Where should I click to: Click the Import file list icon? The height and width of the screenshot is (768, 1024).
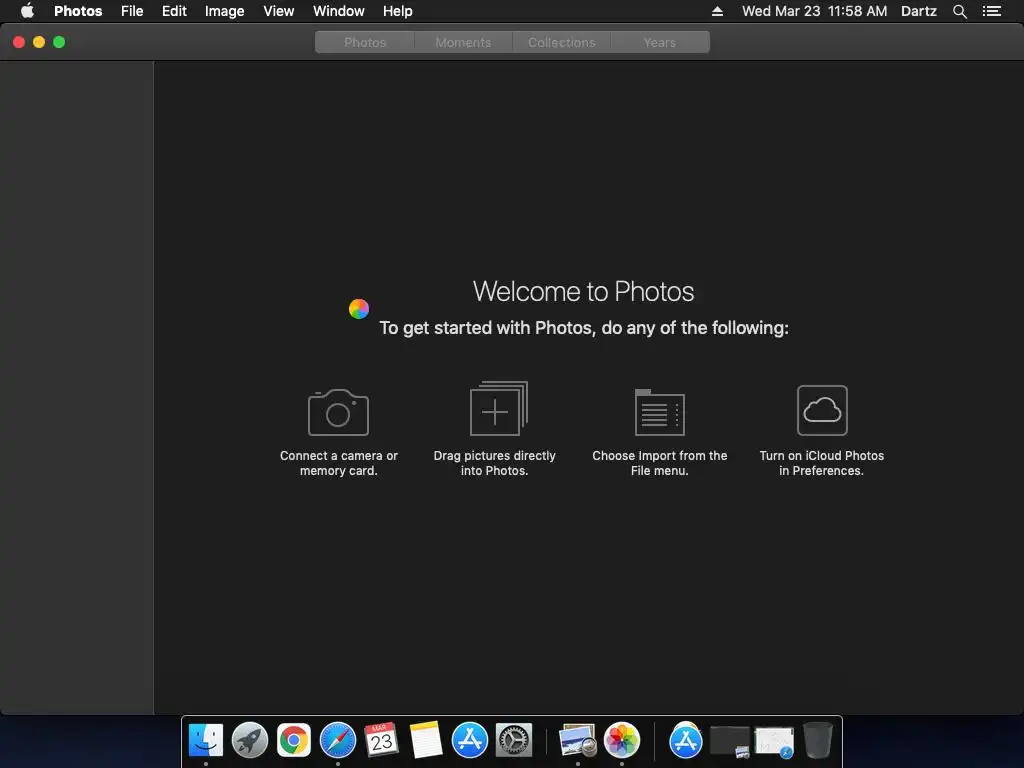(660, 412)
